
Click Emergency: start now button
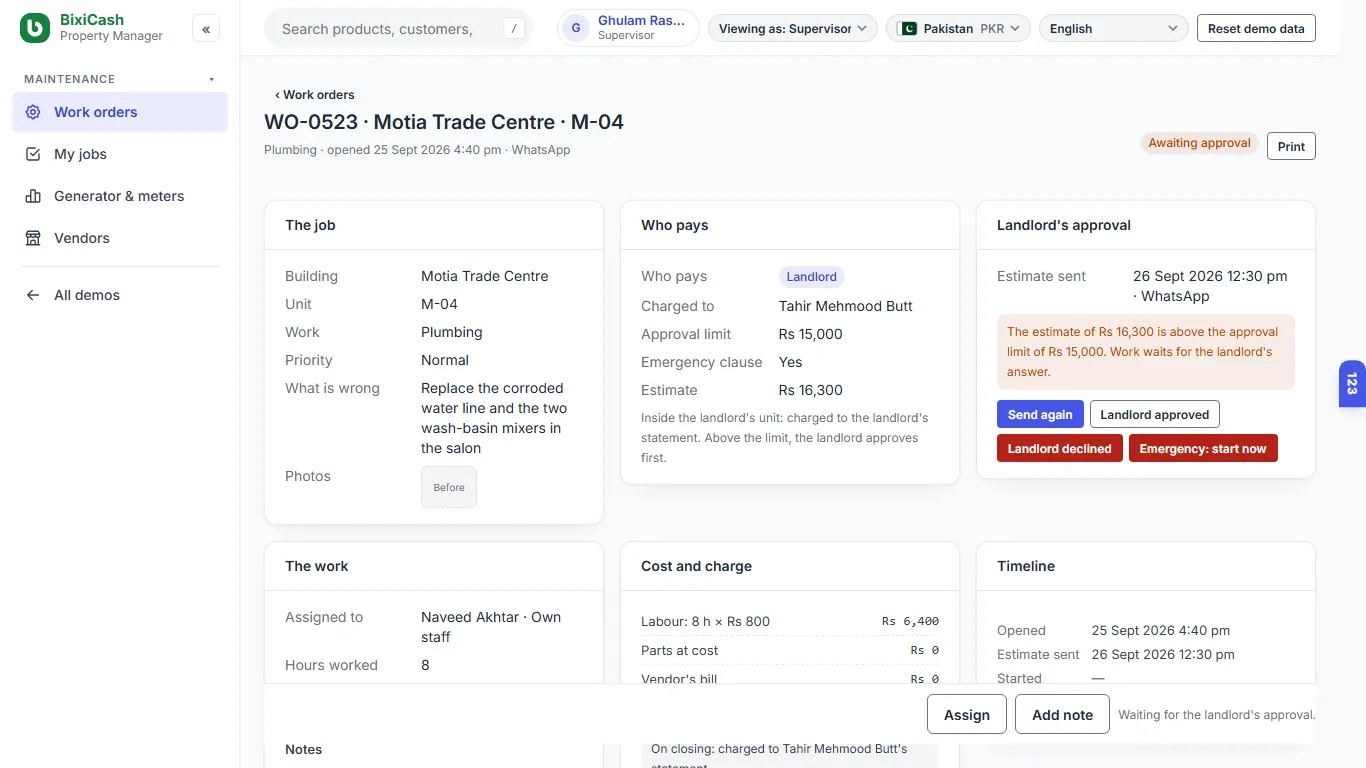(x=1203, y=448)
